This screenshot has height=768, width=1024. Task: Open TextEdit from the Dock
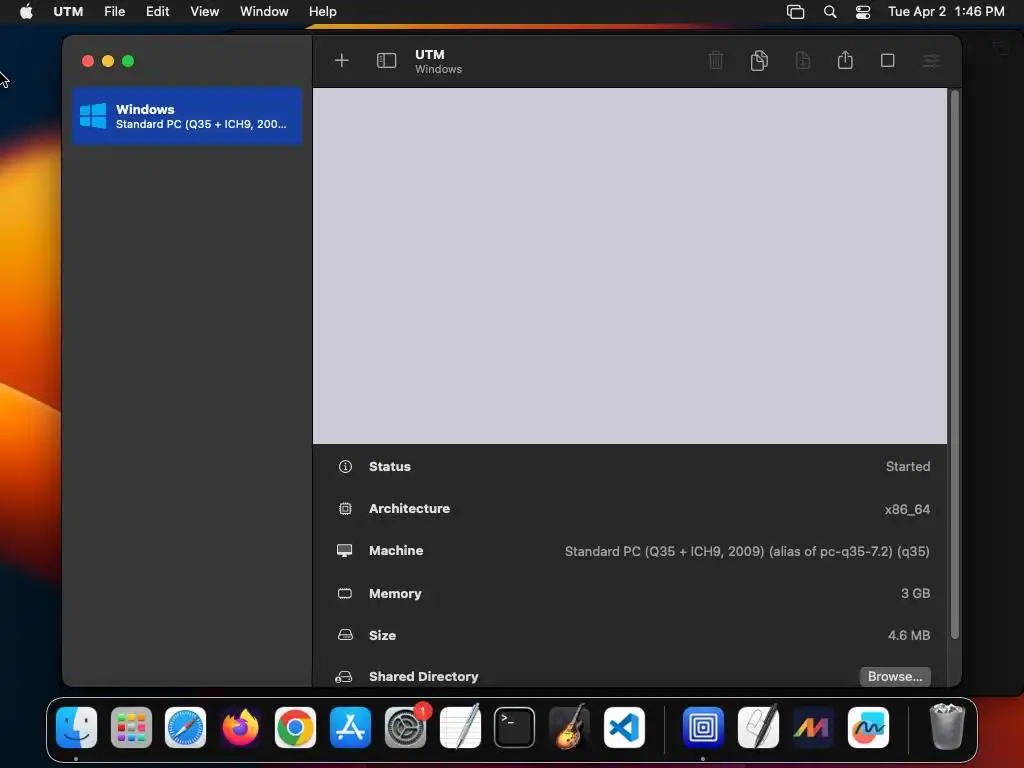(x=460, y=727)
